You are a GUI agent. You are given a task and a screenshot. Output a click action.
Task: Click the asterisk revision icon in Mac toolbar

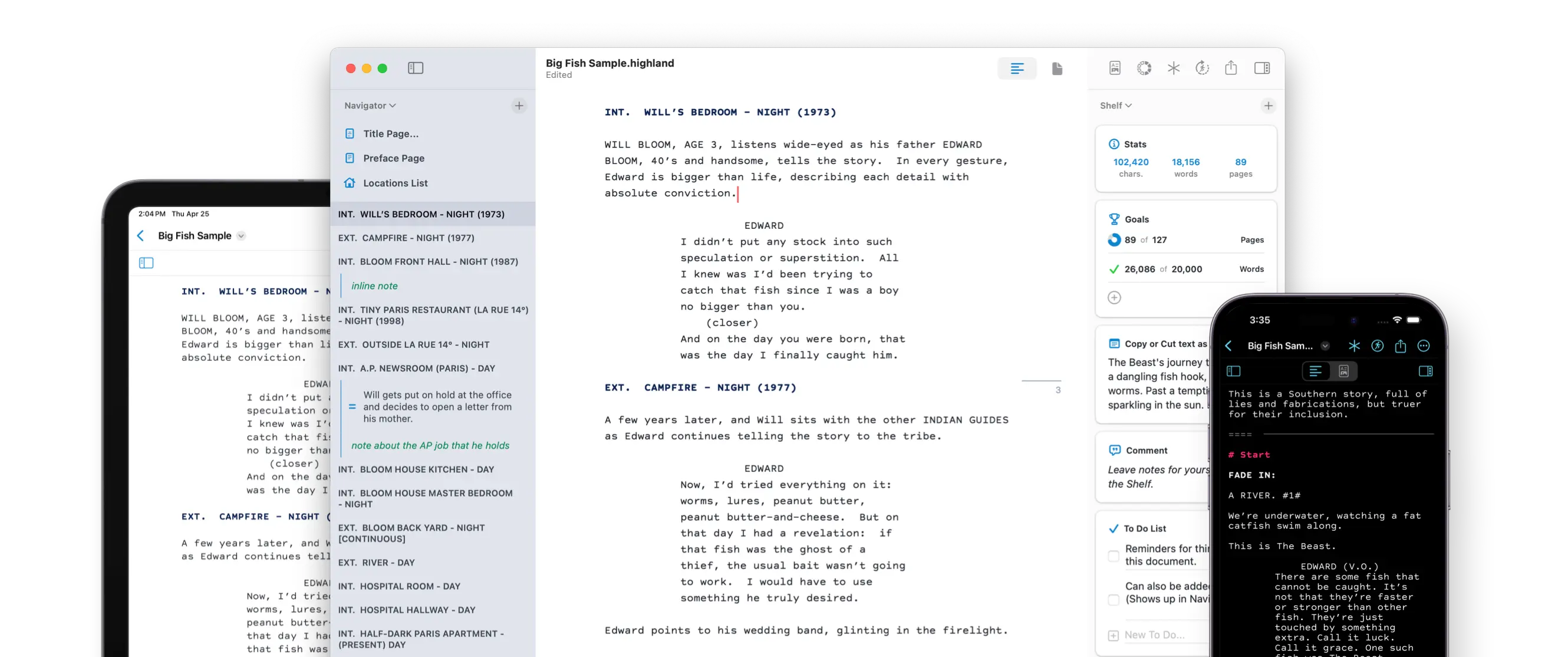tap(1173, 68)
